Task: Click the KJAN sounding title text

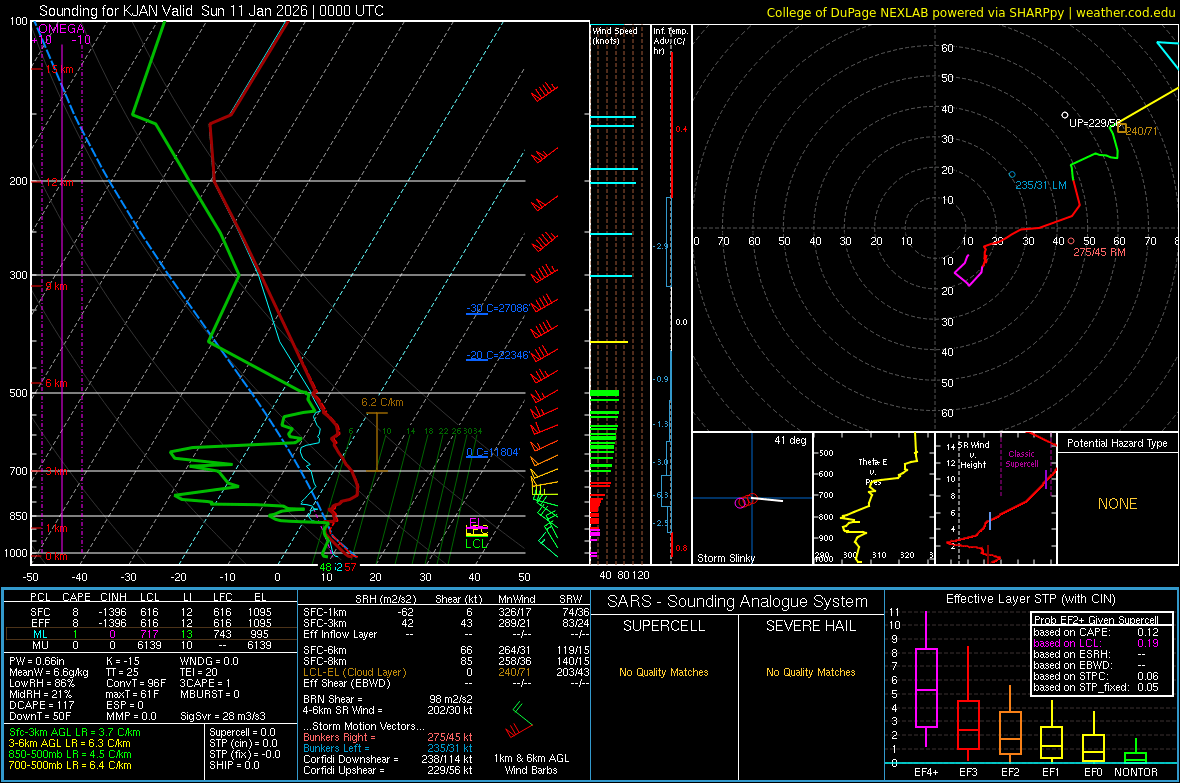Action: click(211, 11)
